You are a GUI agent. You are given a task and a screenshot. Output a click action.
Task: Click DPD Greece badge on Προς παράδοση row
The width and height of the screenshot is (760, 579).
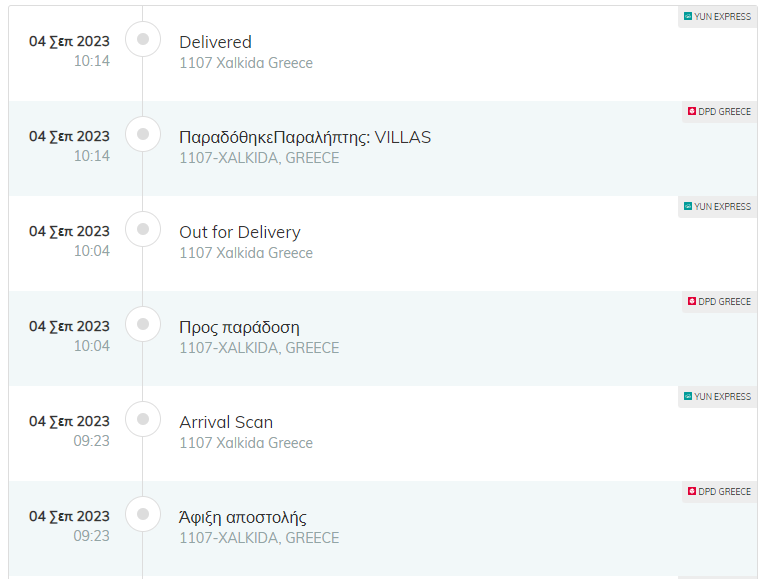[x=719, y=301]
